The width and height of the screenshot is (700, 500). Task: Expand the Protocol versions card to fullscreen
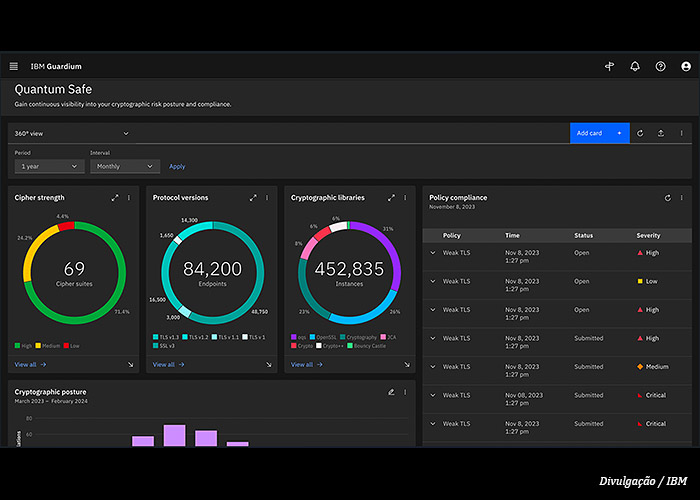[253, 197]
